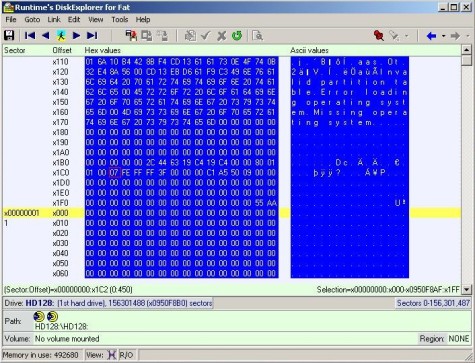Click the Save floppy disk icon

(x=9, y=35)
